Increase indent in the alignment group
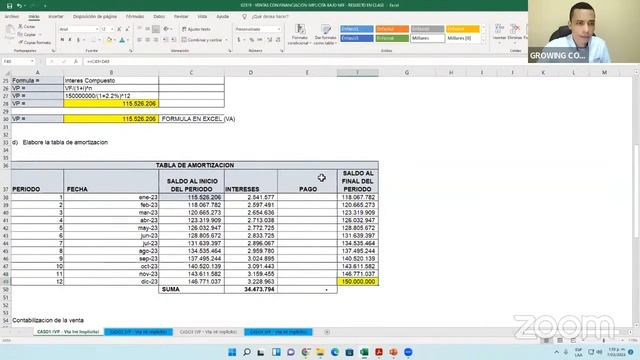Viewport: 640px width, 360px height. 174,40
